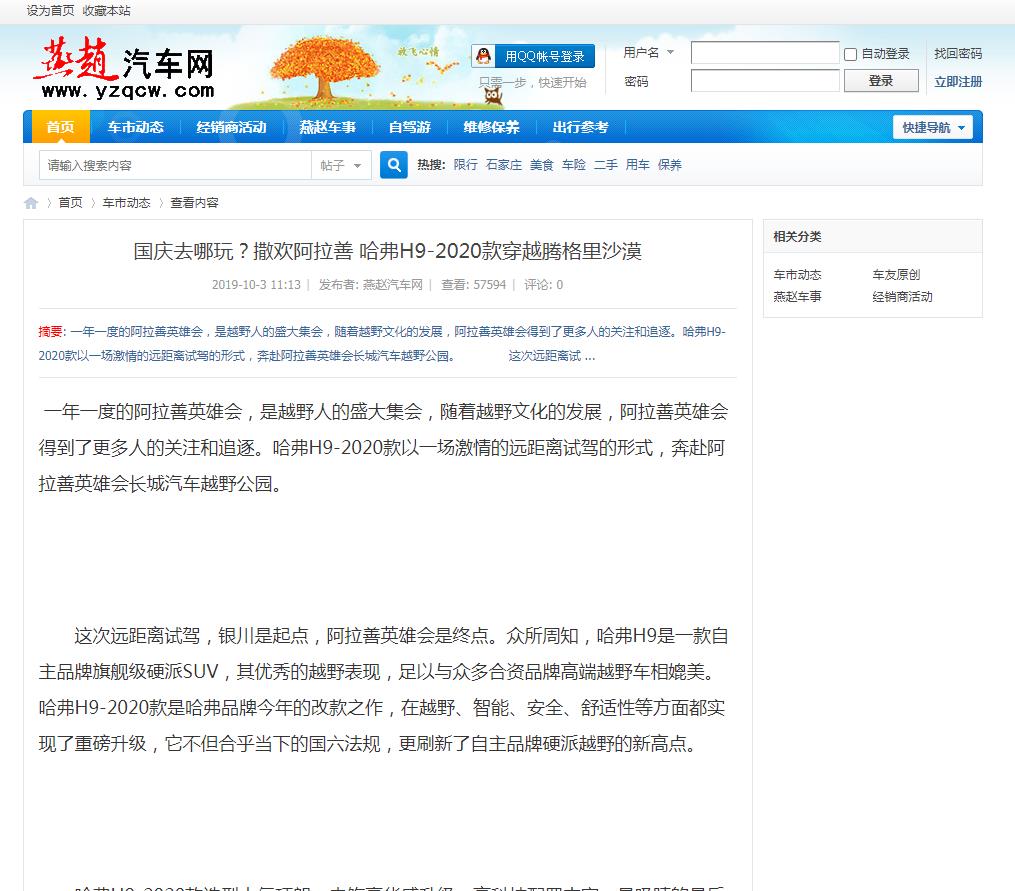Click the post date 2019-10-3 11:13

coord(256,285)
